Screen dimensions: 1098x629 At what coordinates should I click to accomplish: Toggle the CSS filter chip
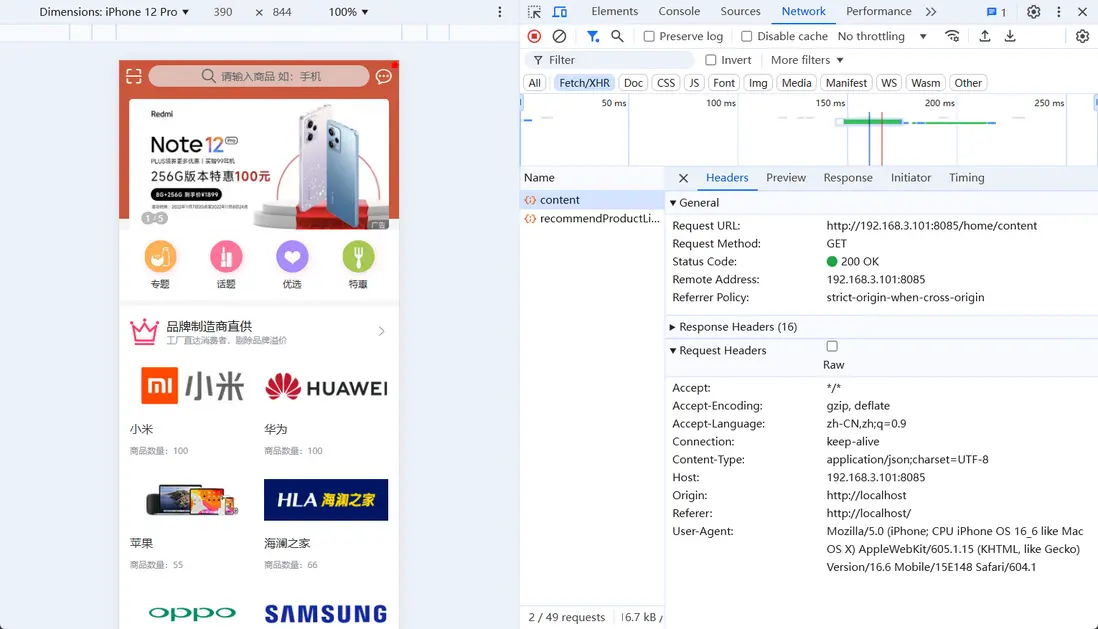coord(666,83)
